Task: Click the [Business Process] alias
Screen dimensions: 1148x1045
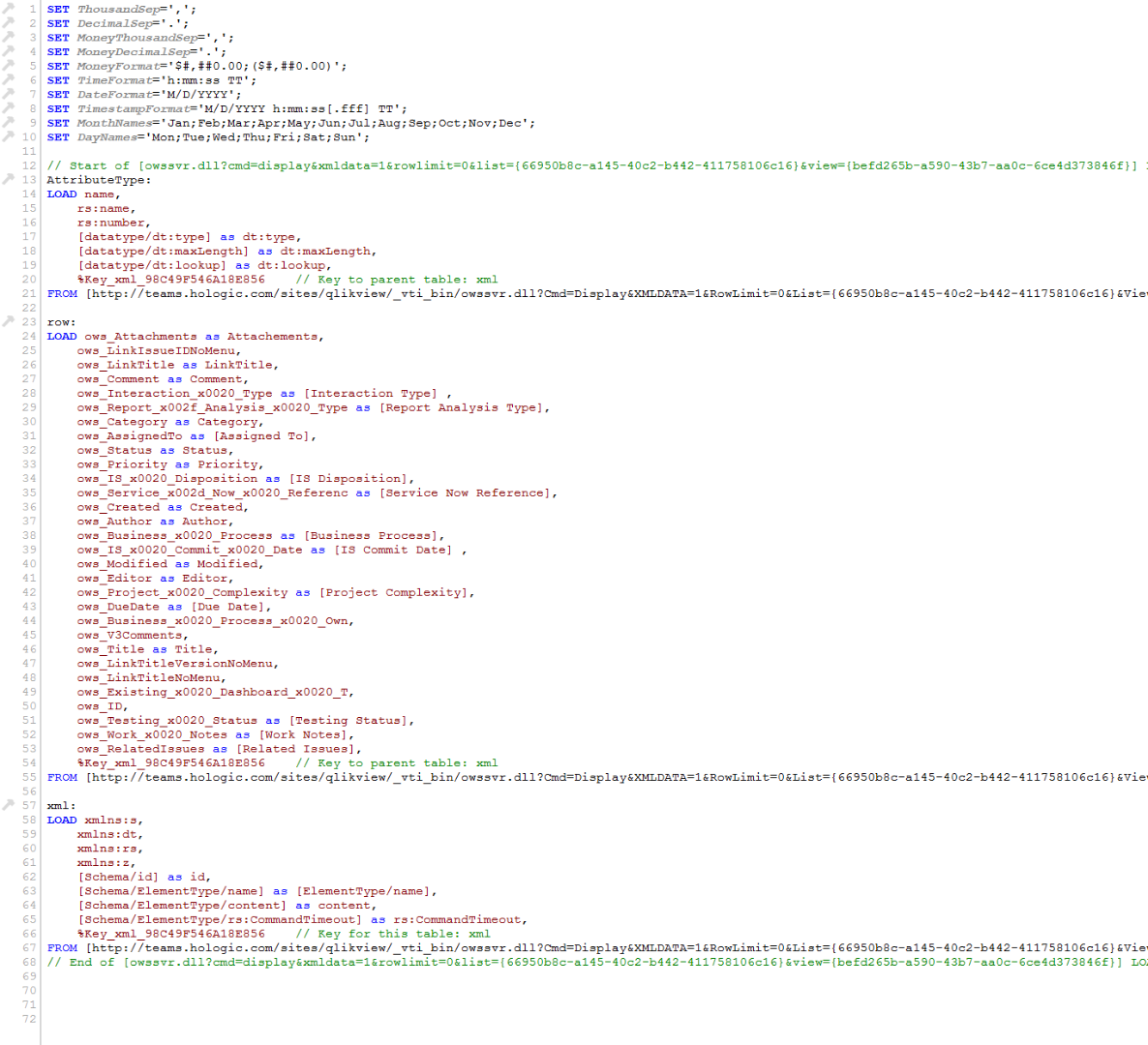Action: 370,536
